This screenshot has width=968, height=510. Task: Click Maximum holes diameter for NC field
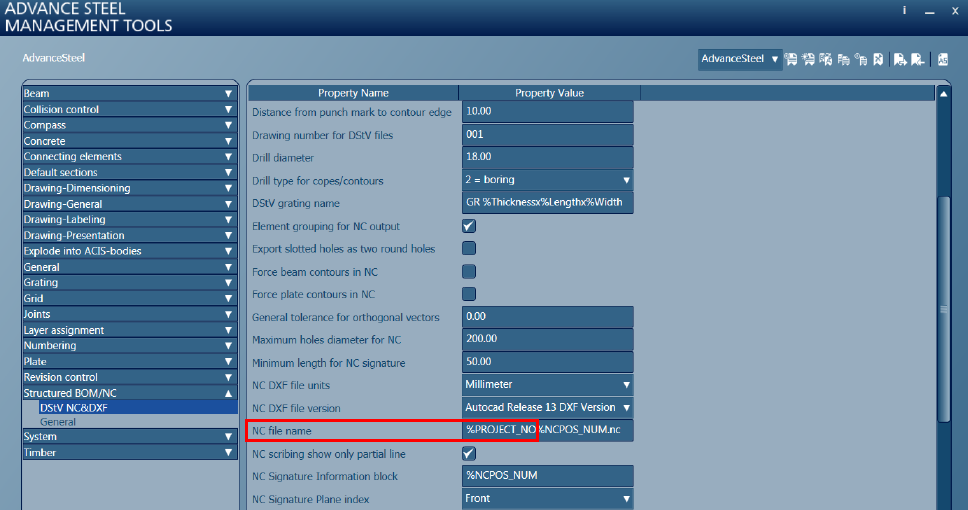pyautogui.click(x=548, y=339)
